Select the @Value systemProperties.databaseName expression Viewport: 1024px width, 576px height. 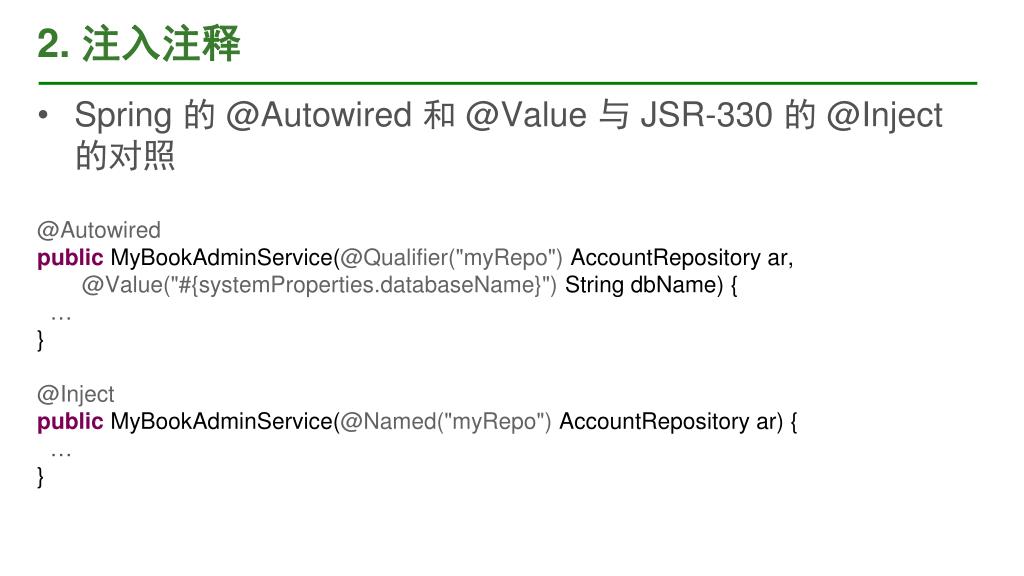coord(319,285)
